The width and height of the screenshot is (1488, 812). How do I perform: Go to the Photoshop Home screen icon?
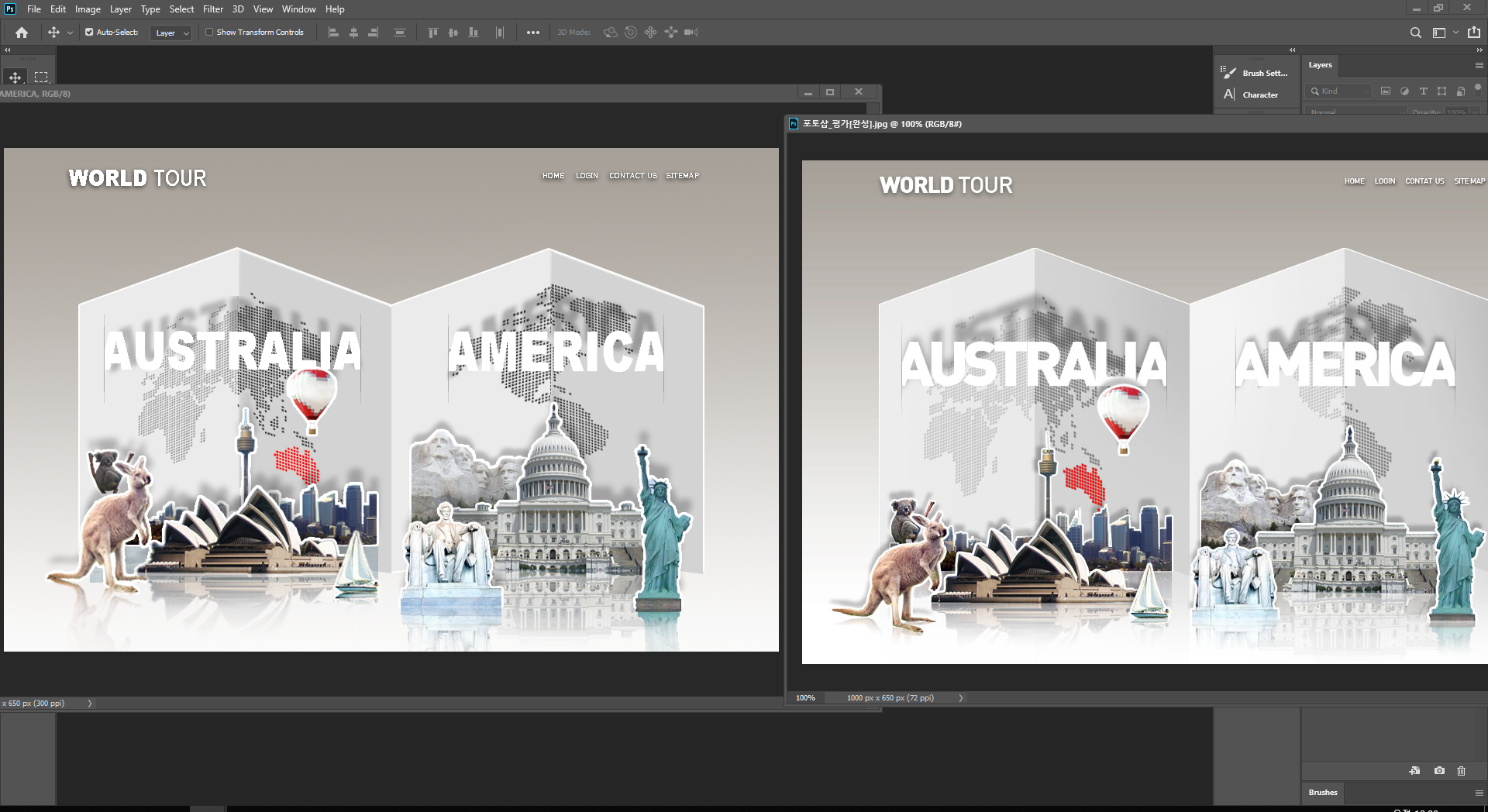click(x=22, y=33)
